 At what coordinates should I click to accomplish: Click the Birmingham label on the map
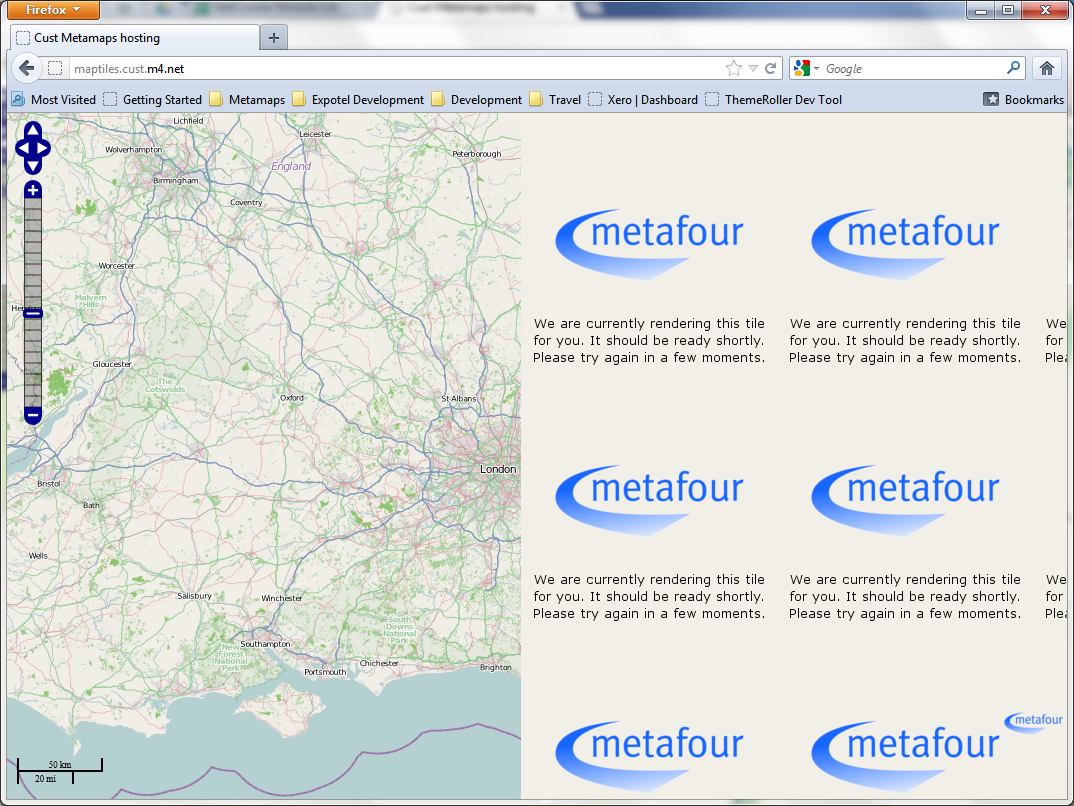[176, 181]
